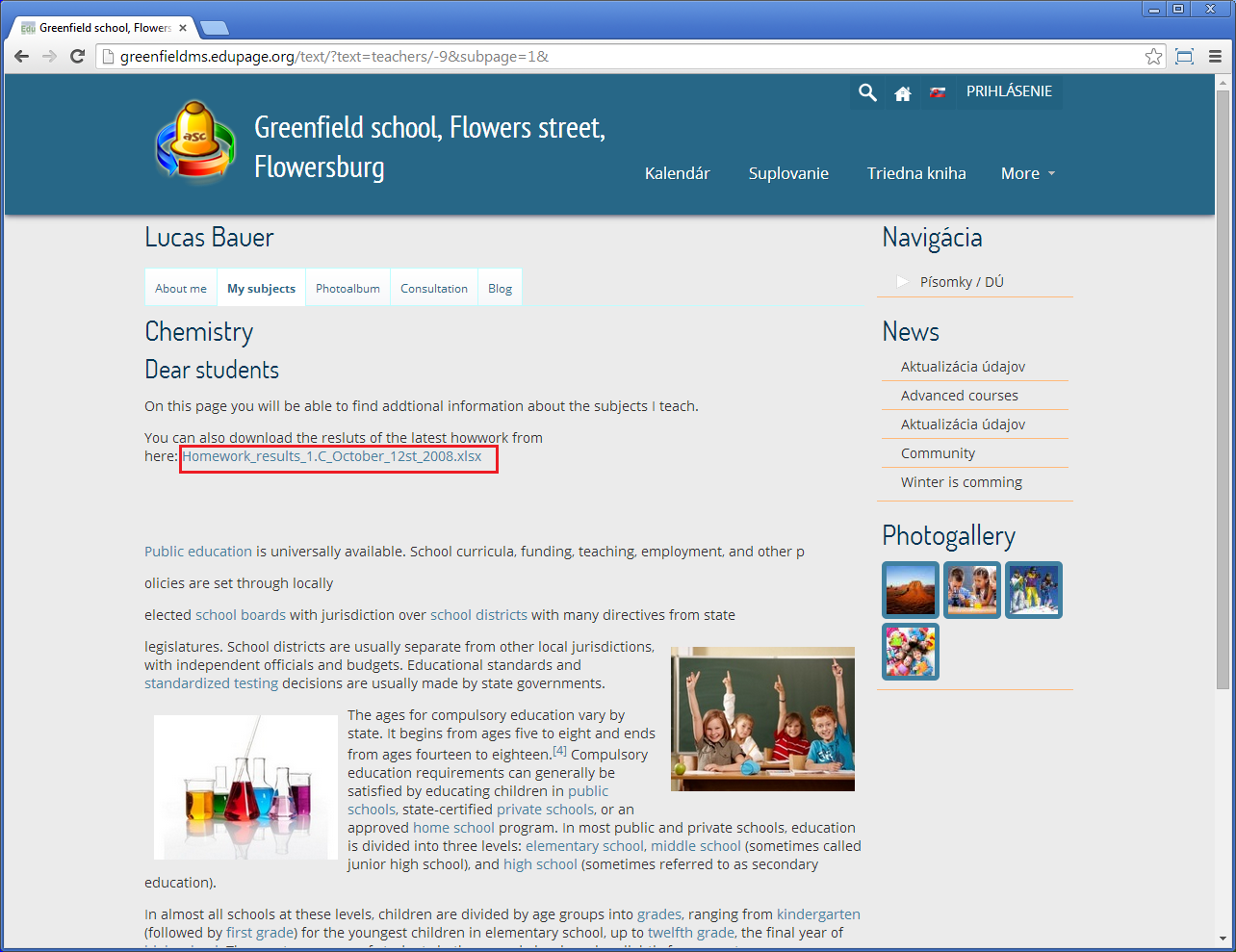This screenshot has height=952, width=1236.
Task: Switch language via Slovak flag icon
Action: pos(938,92)
